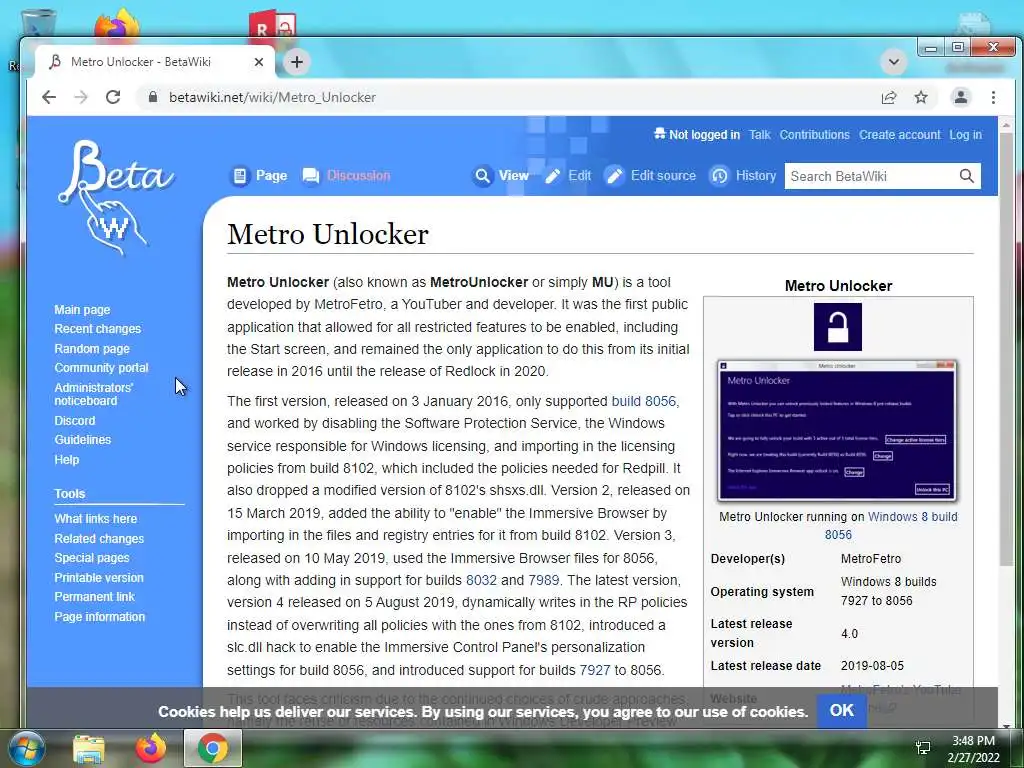This screenshot has width=1024, height=768.
Task: Open the Windows Start button
Action: (x=26, y=748)
